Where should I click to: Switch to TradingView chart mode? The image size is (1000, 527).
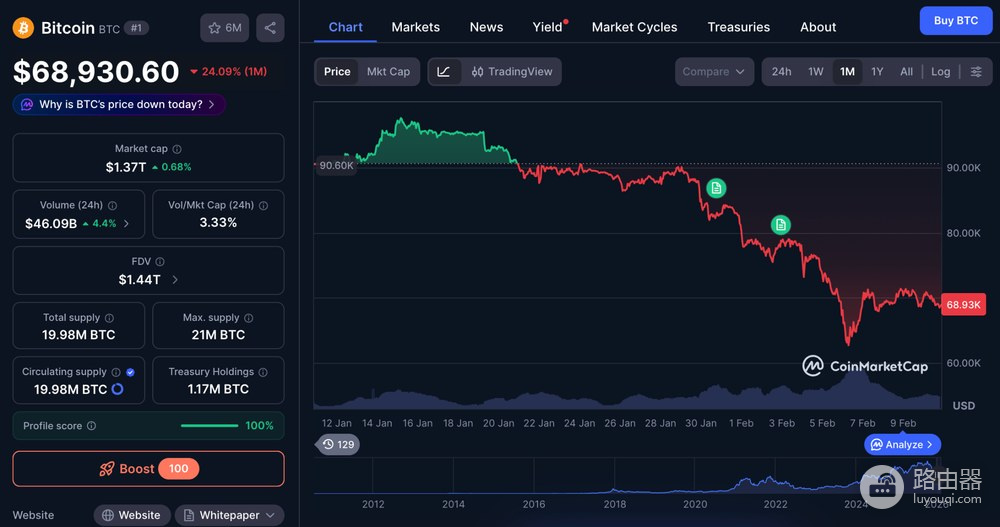[511, 71]
